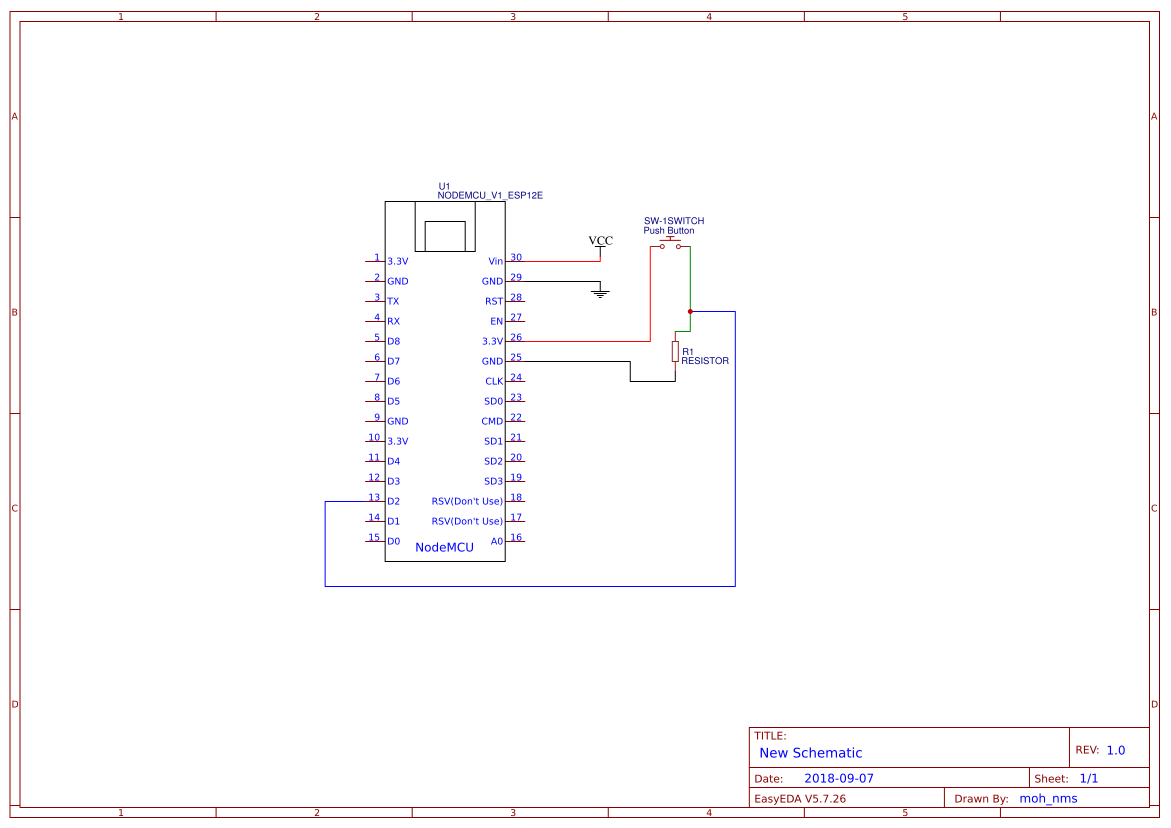
Task: Click the R1 designator text
Action: [x=688, y=352]
